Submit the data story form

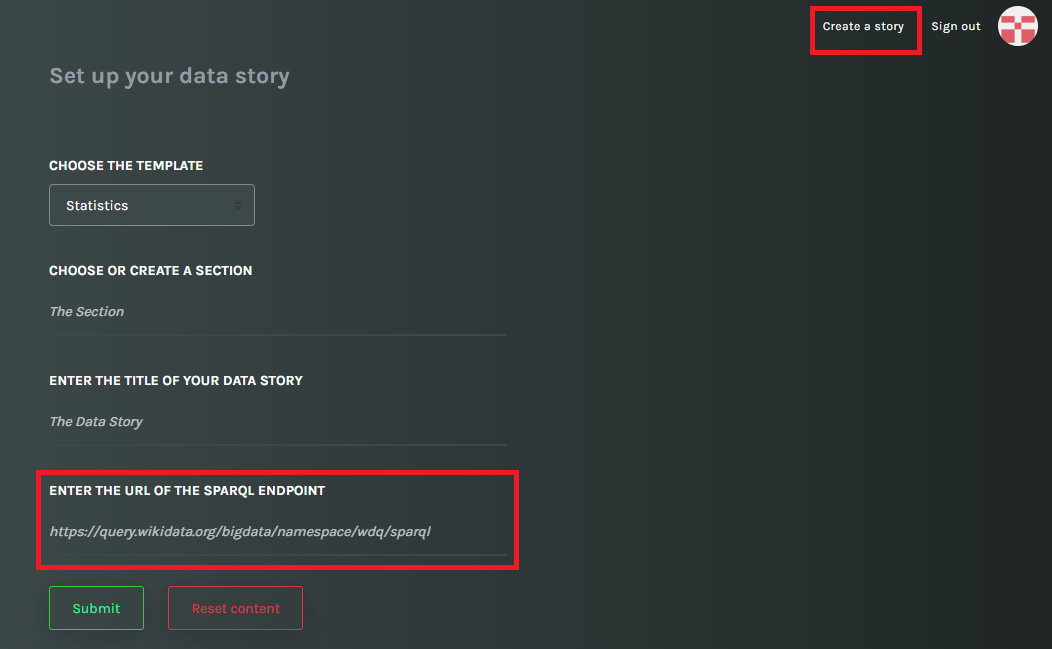pyautogui.click(x=96, y=608)
